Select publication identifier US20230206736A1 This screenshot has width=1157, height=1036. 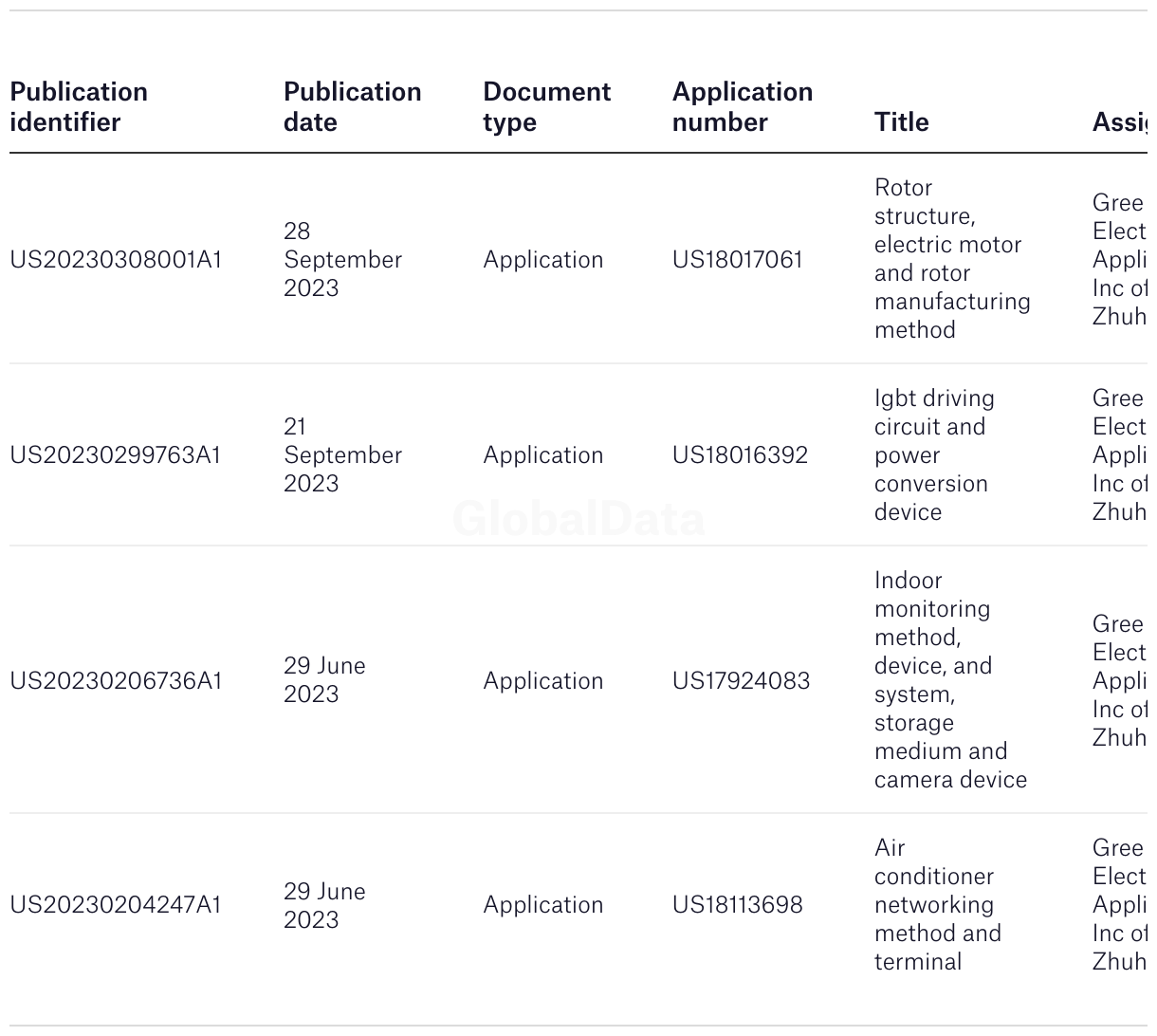[x=116, y=681]
